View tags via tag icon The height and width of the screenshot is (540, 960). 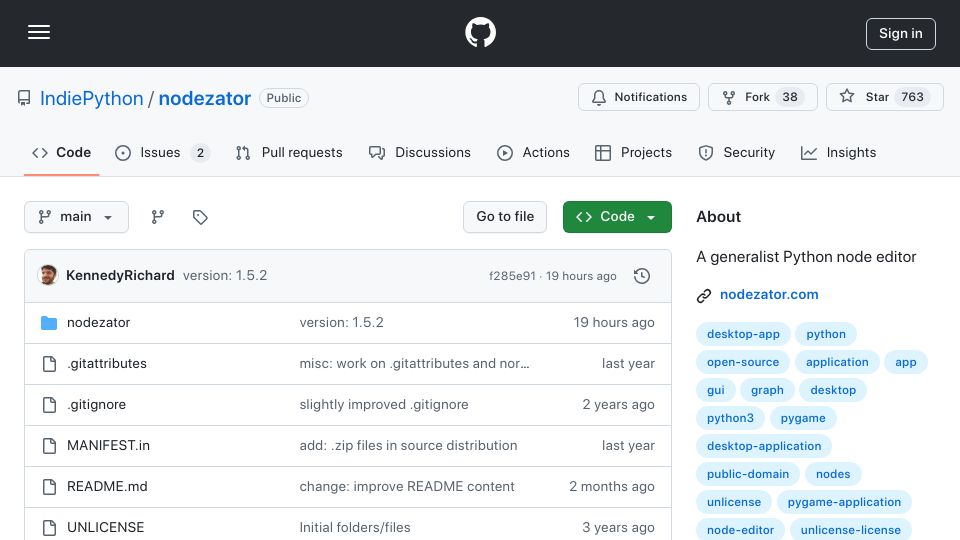(200, 217)
